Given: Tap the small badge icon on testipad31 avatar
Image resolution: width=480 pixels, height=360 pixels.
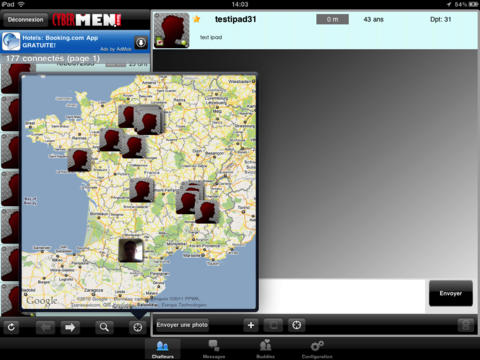Looking at the screenshot, I should tap(160, 42).
